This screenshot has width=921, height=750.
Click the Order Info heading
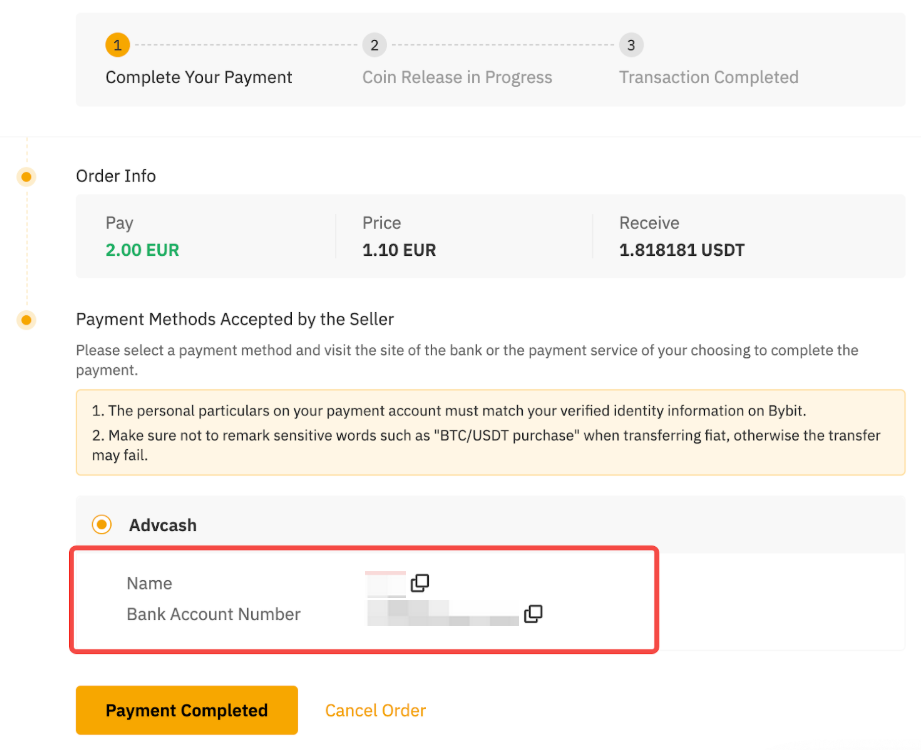click(x=116, y=176)
